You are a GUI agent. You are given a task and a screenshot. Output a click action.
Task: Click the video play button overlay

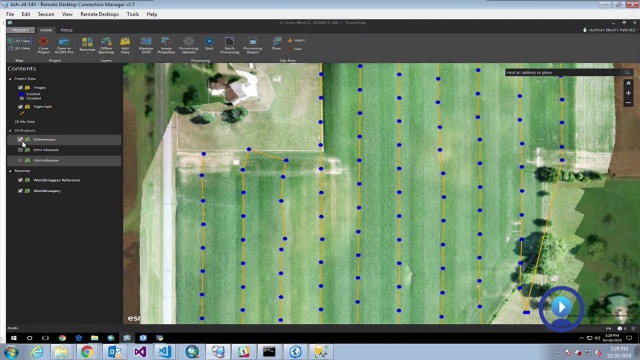(561, 308)
